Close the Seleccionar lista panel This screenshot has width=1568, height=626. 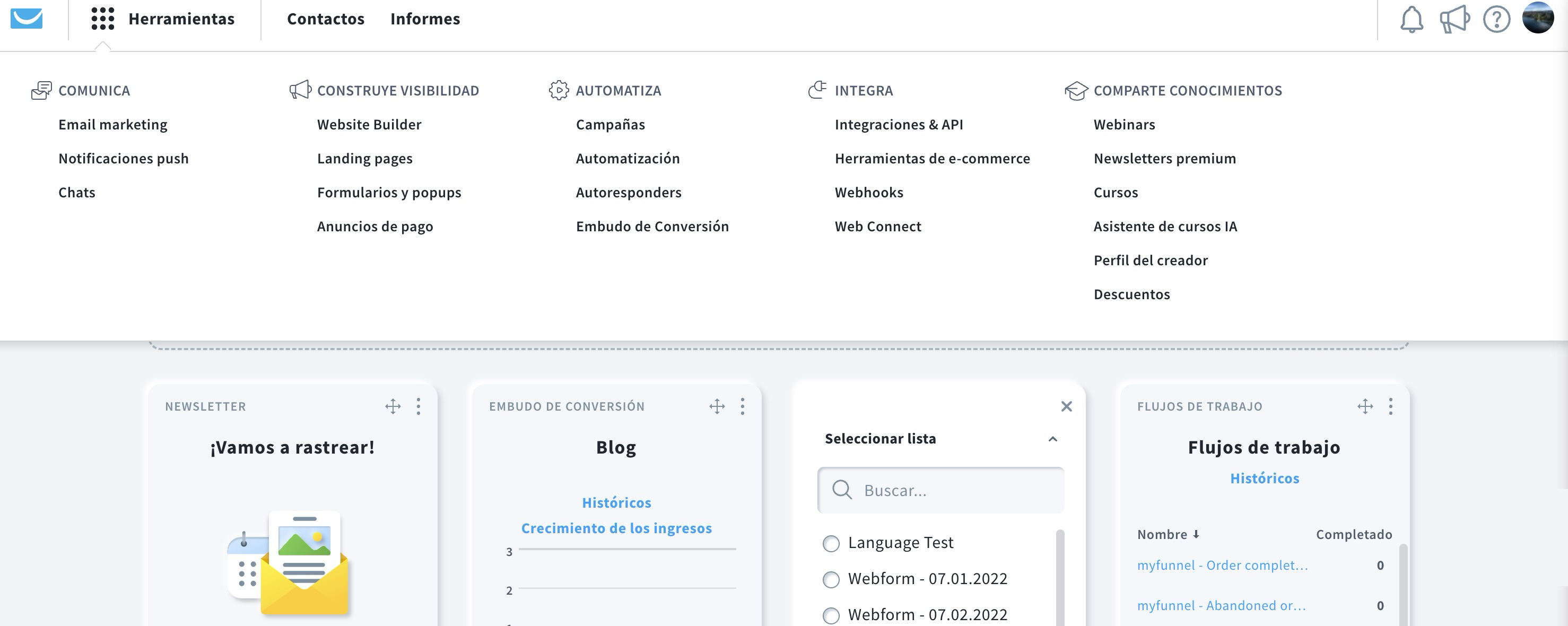tap(1066, 406)
